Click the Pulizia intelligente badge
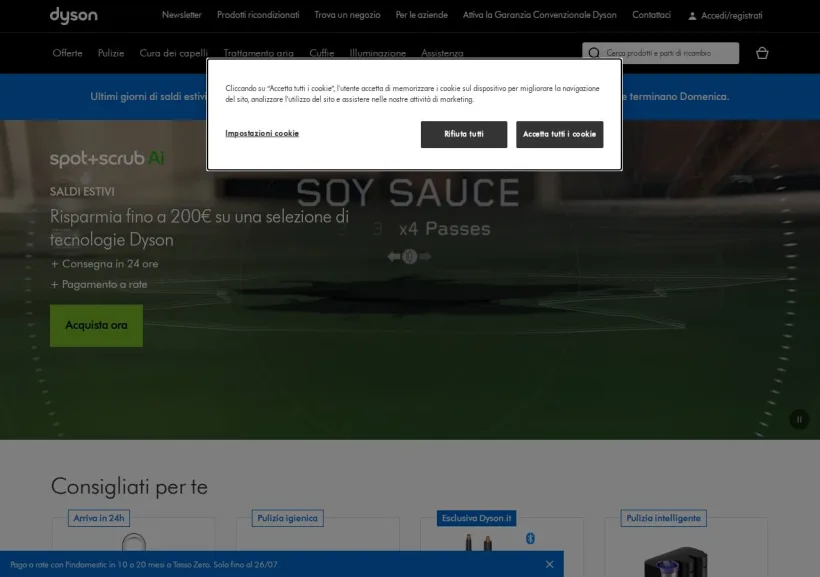820x577 pixels. [664, 518]
